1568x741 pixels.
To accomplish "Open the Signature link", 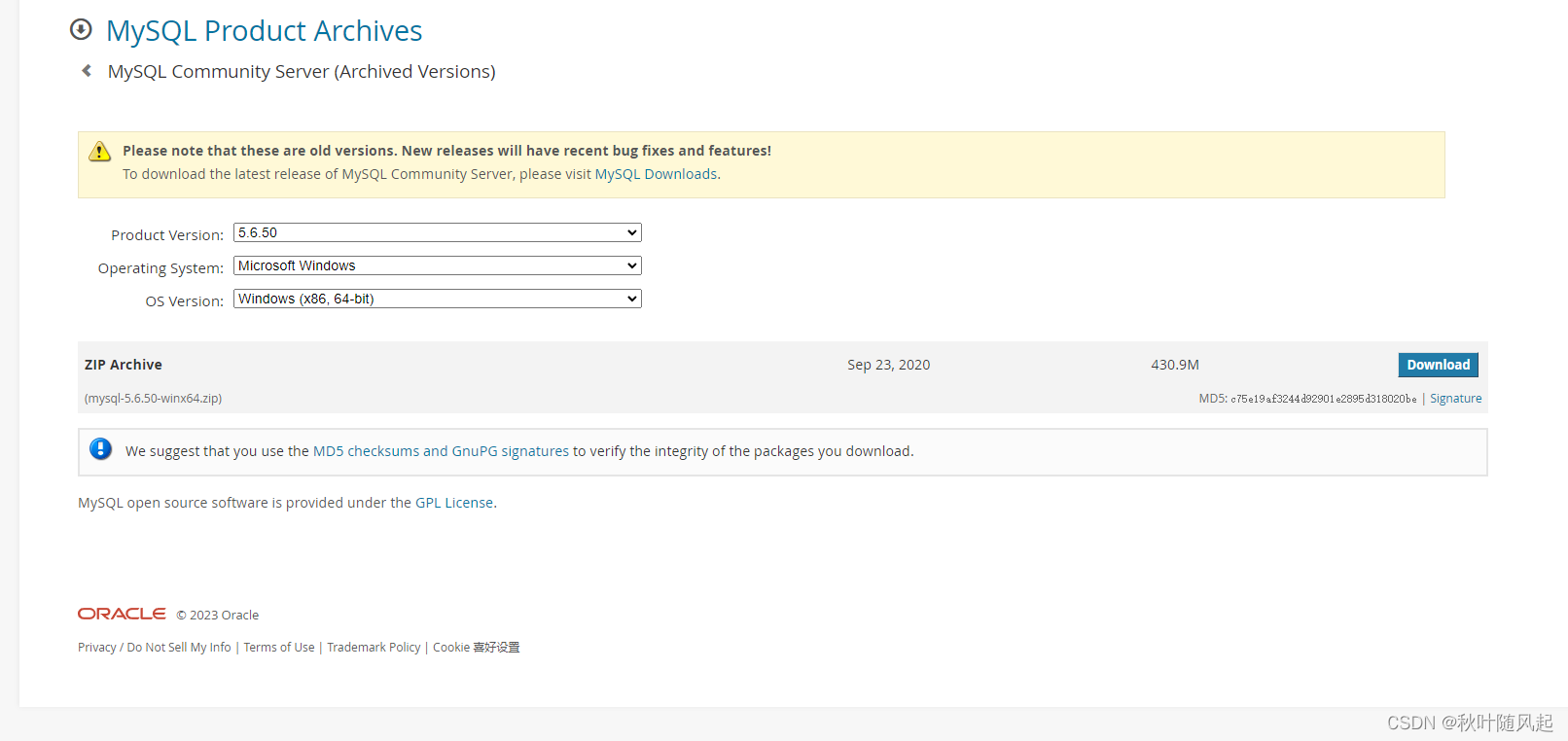I will pos(1455,399).
